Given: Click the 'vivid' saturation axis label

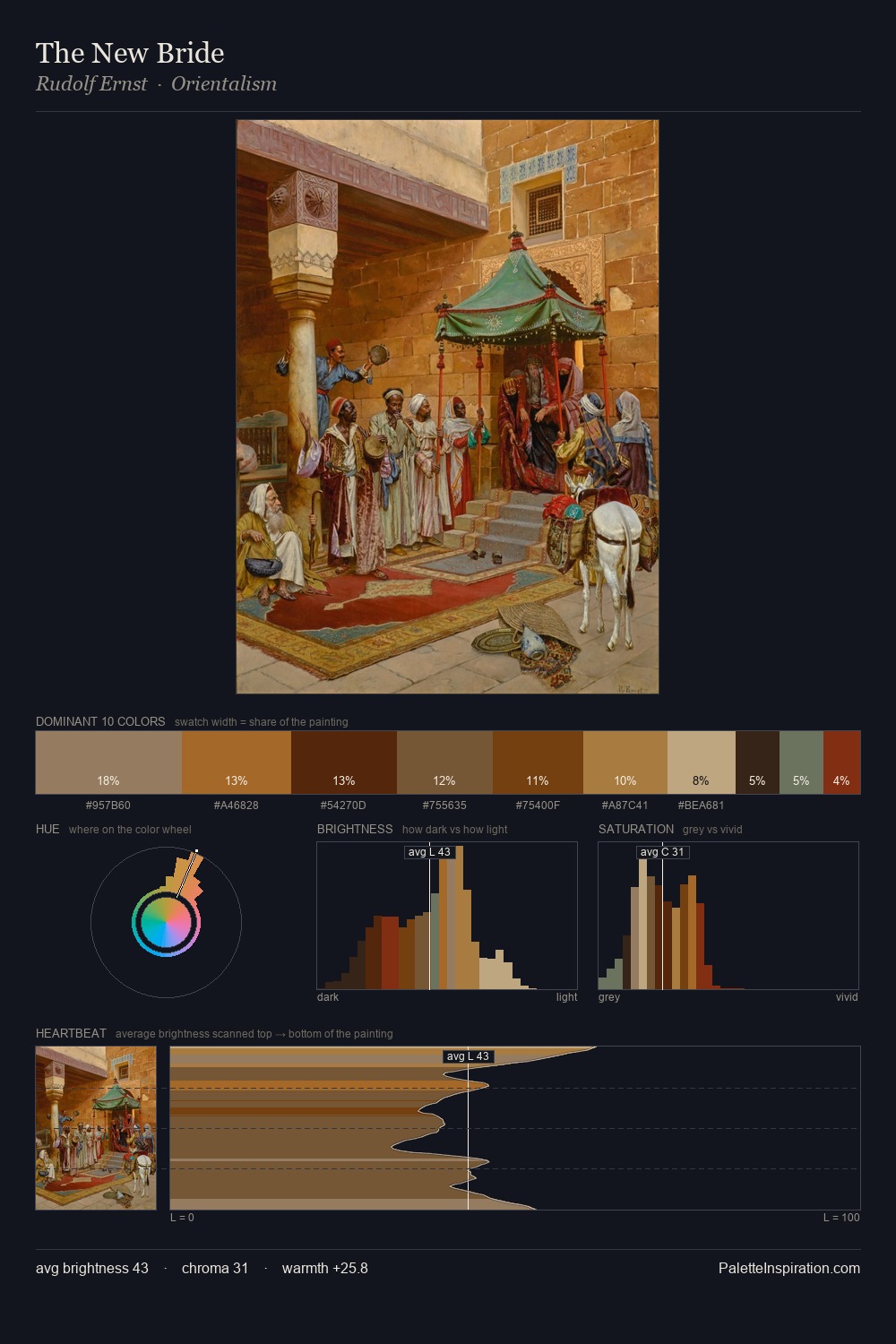Looking at the screenshot, I should 847,997.
